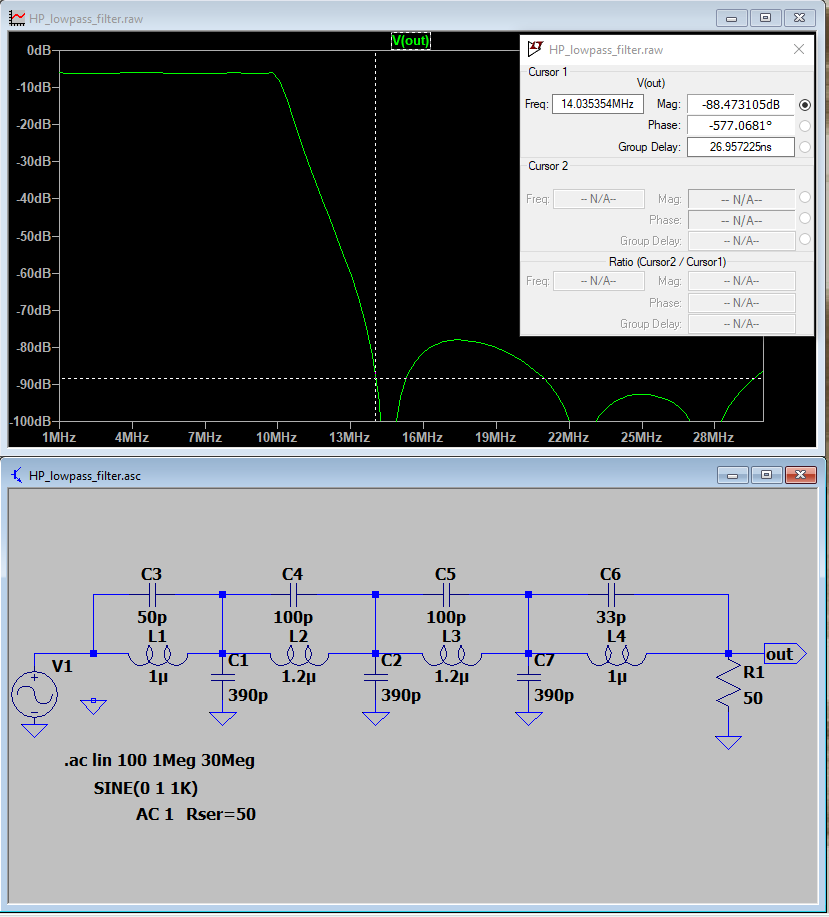Select the Cursor 2 Group Delay radio button

[805, 239]
